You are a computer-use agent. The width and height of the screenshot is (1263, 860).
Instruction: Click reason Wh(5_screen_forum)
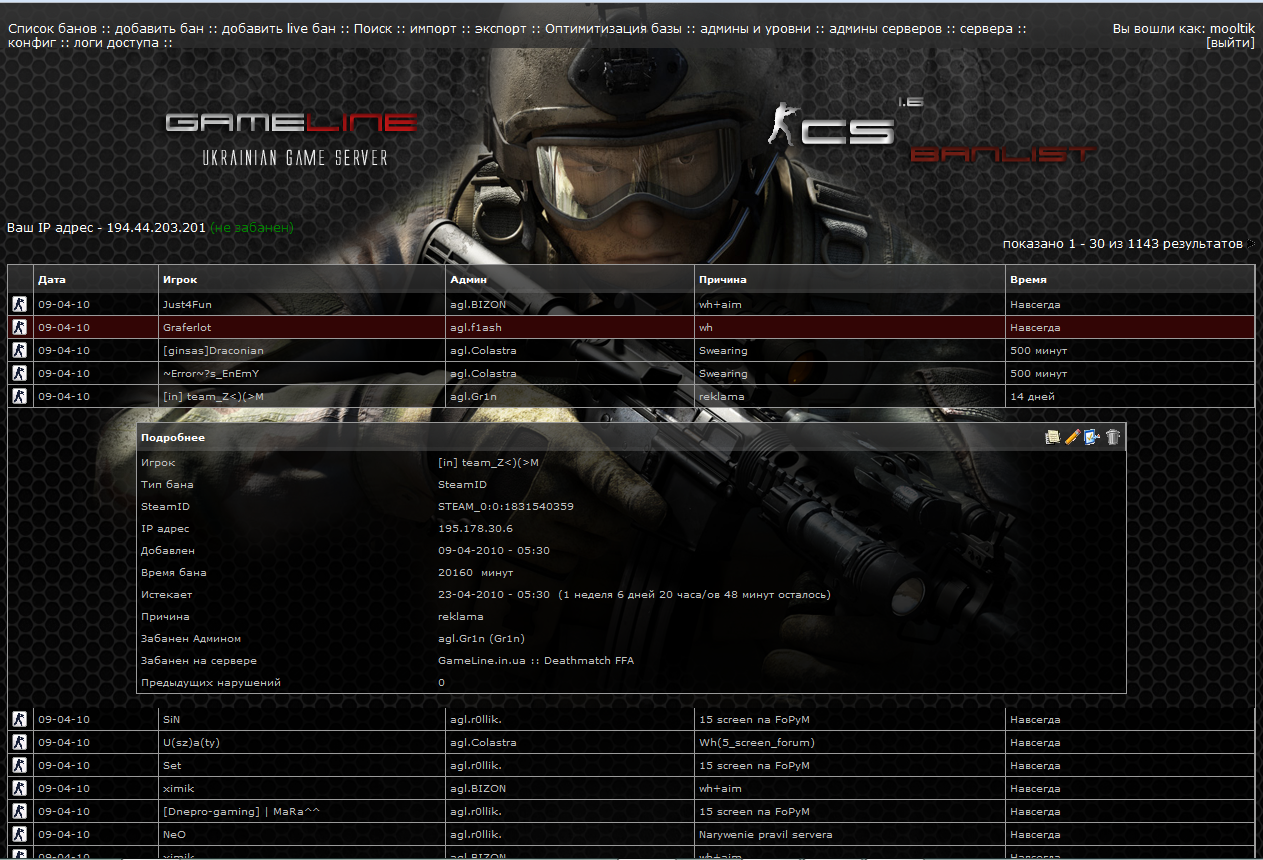[x=757, y=742]
